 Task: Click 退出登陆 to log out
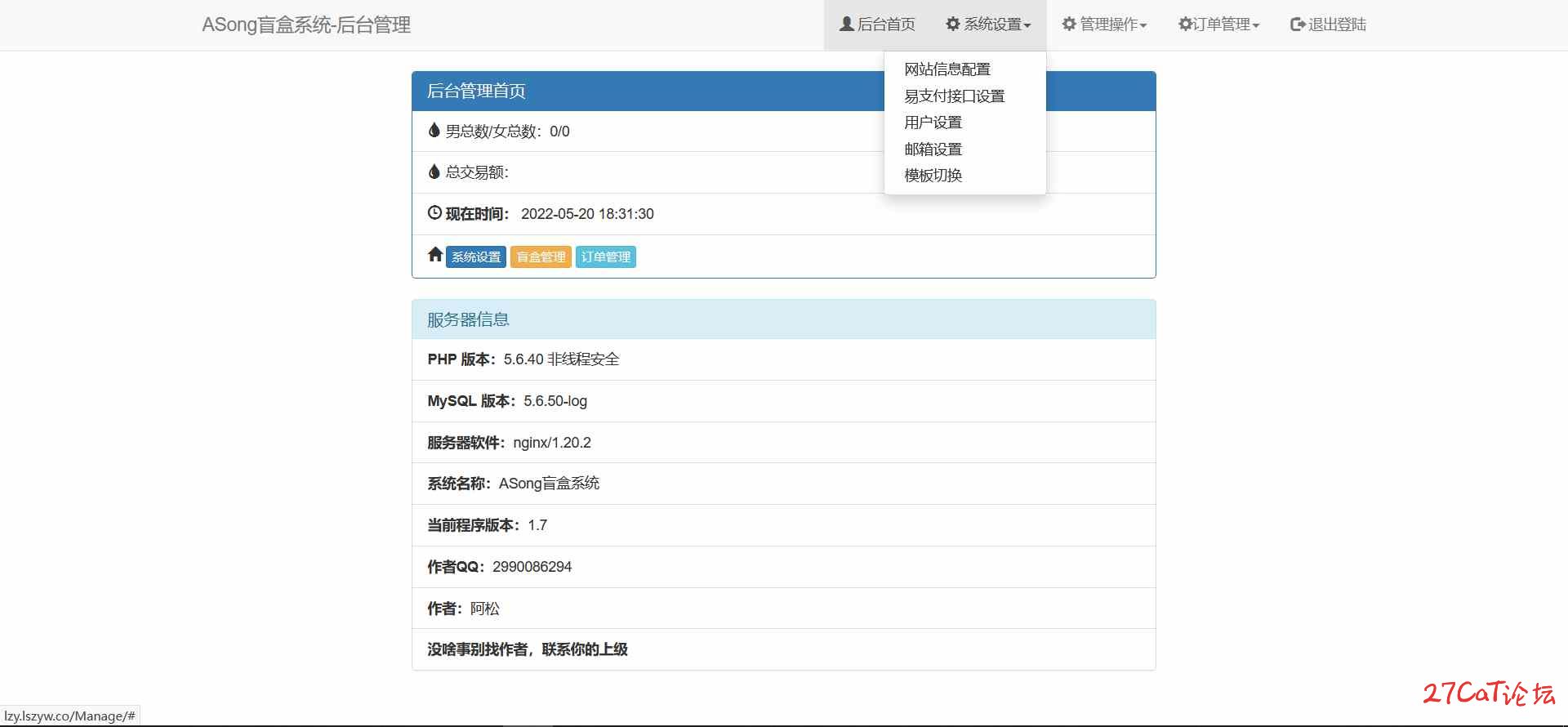pos(1328,25)
